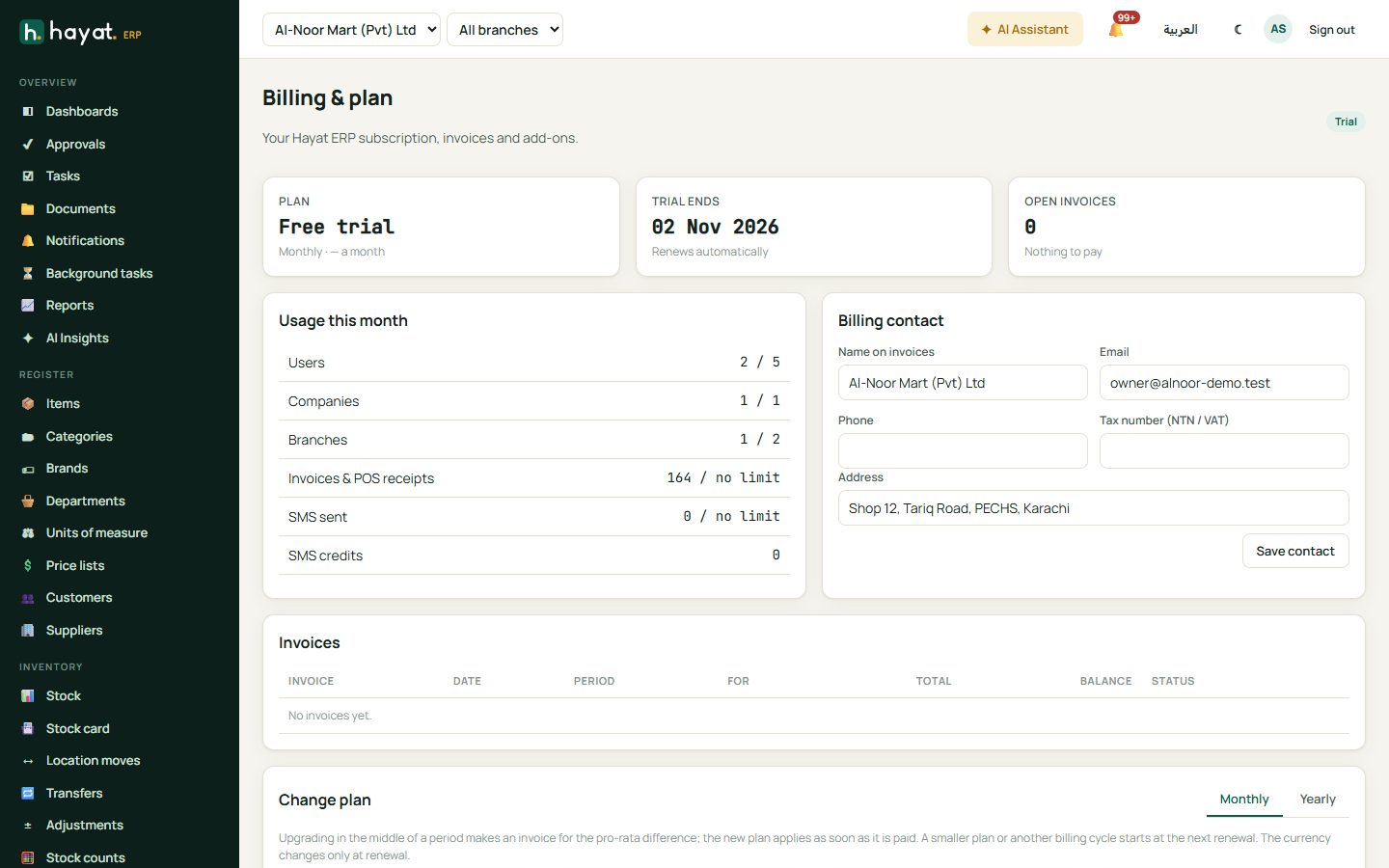Click the Free trial plan card
The height and width of the screenshot is (868, 1389).
click(x=441, y=227)
